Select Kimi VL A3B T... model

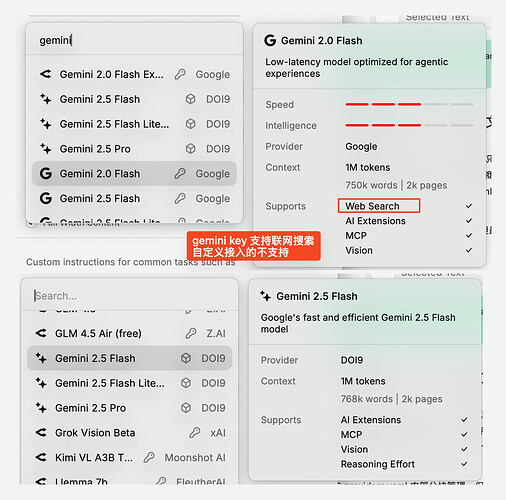(x=130, y=457)
